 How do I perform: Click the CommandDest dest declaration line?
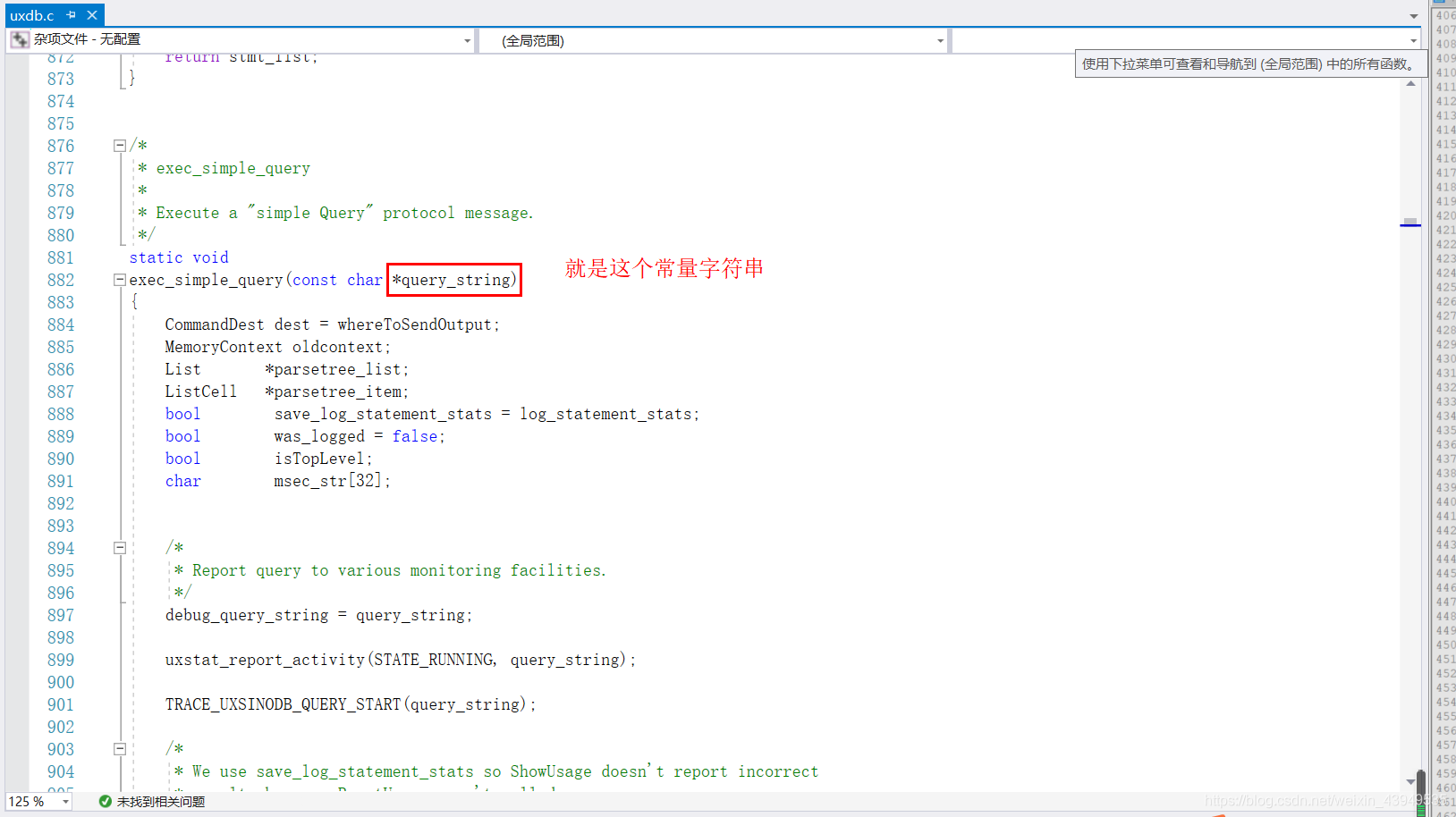pos(332,324)
